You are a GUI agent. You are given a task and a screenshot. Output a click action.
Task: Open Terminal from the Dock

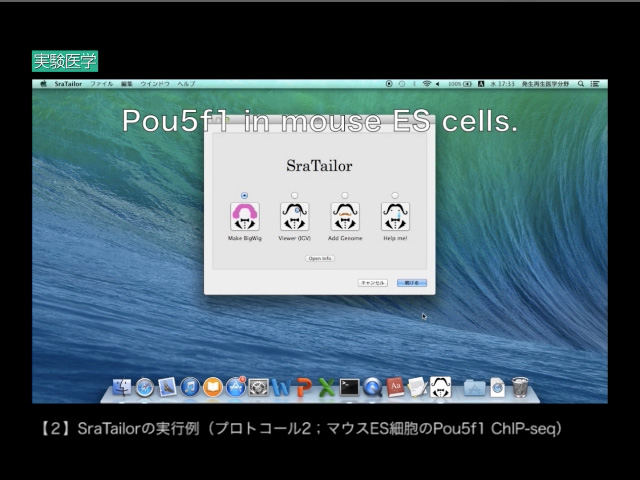(x=349, y=386)
